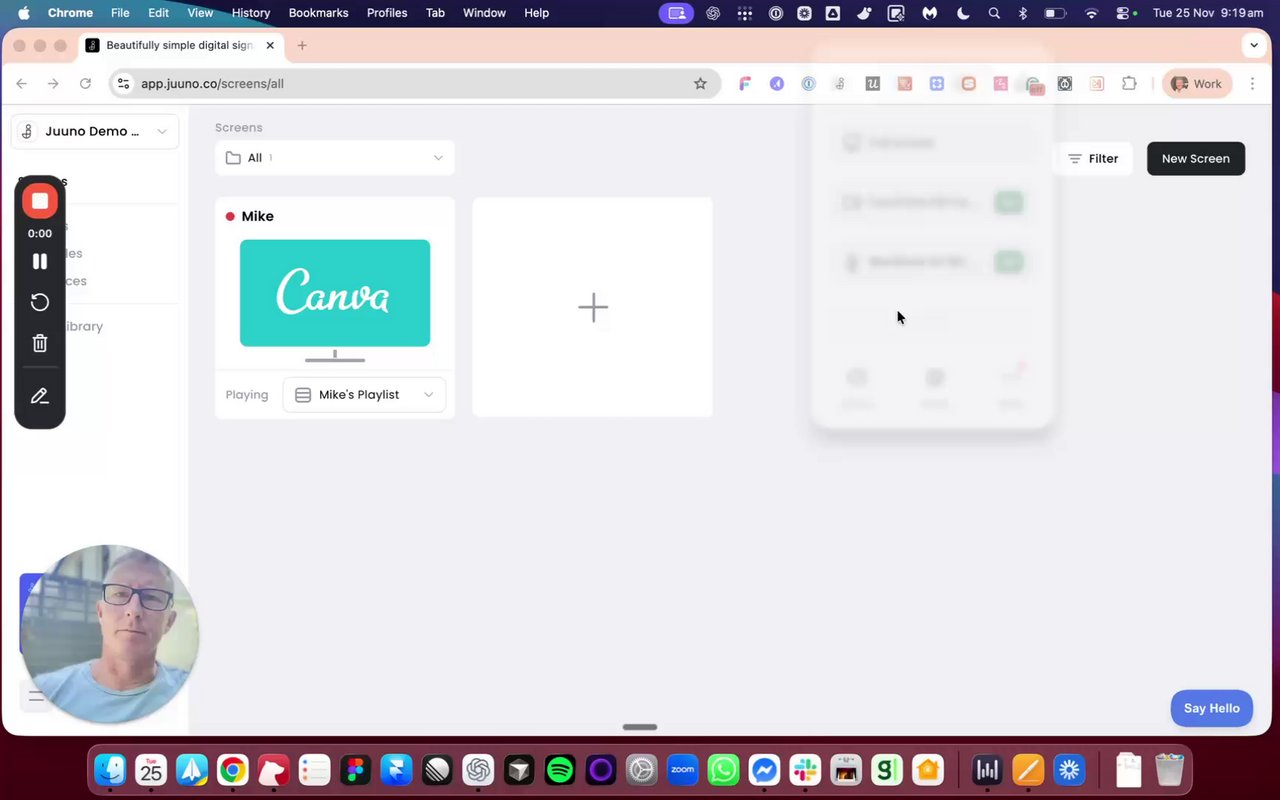The image size is (1280, 800).
Task: Open the Chrome Extensions puzzle icon
Action: tap(1129, 84)
